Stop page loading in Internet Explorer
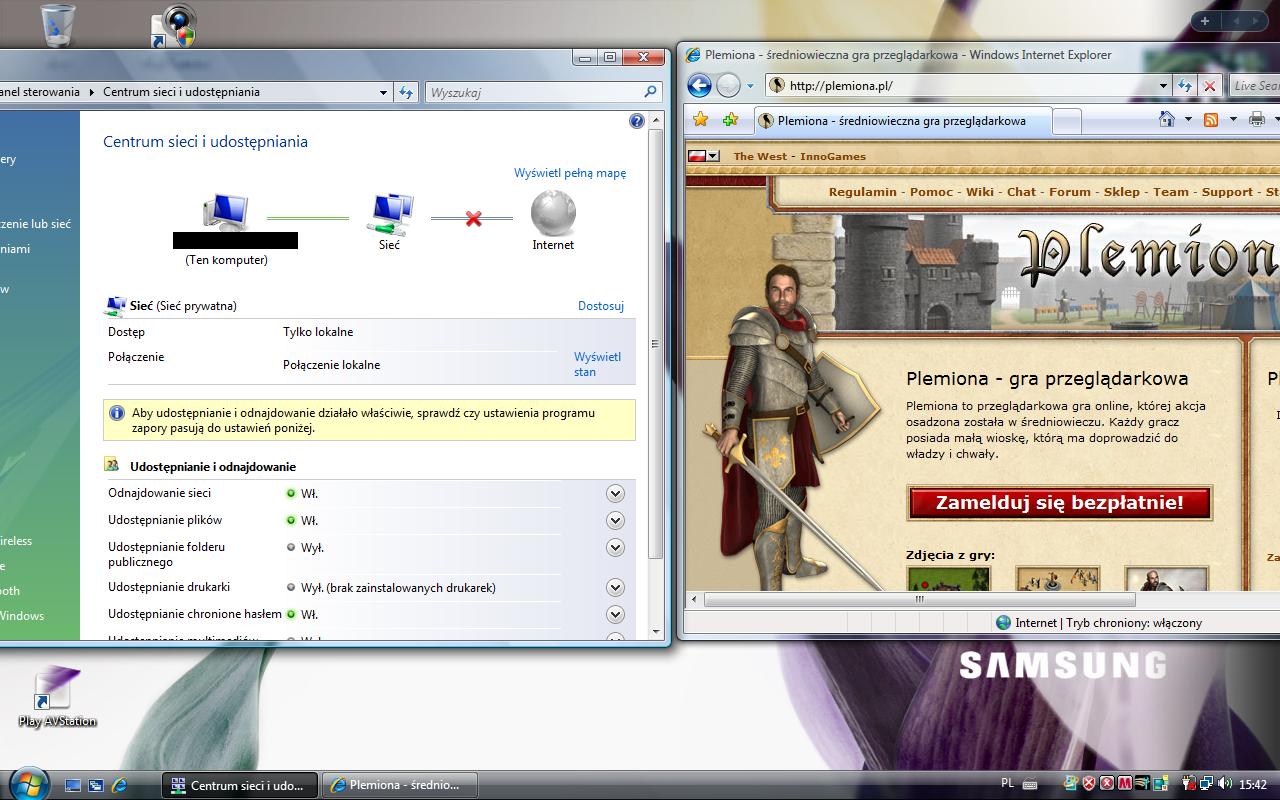Viewport: 1280px width, 800px height. coord(1209,86)
